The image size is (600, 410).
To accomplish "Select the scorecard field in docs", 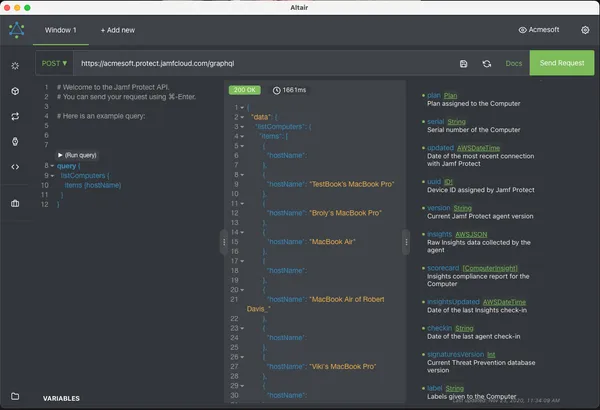I will point(443,268).
